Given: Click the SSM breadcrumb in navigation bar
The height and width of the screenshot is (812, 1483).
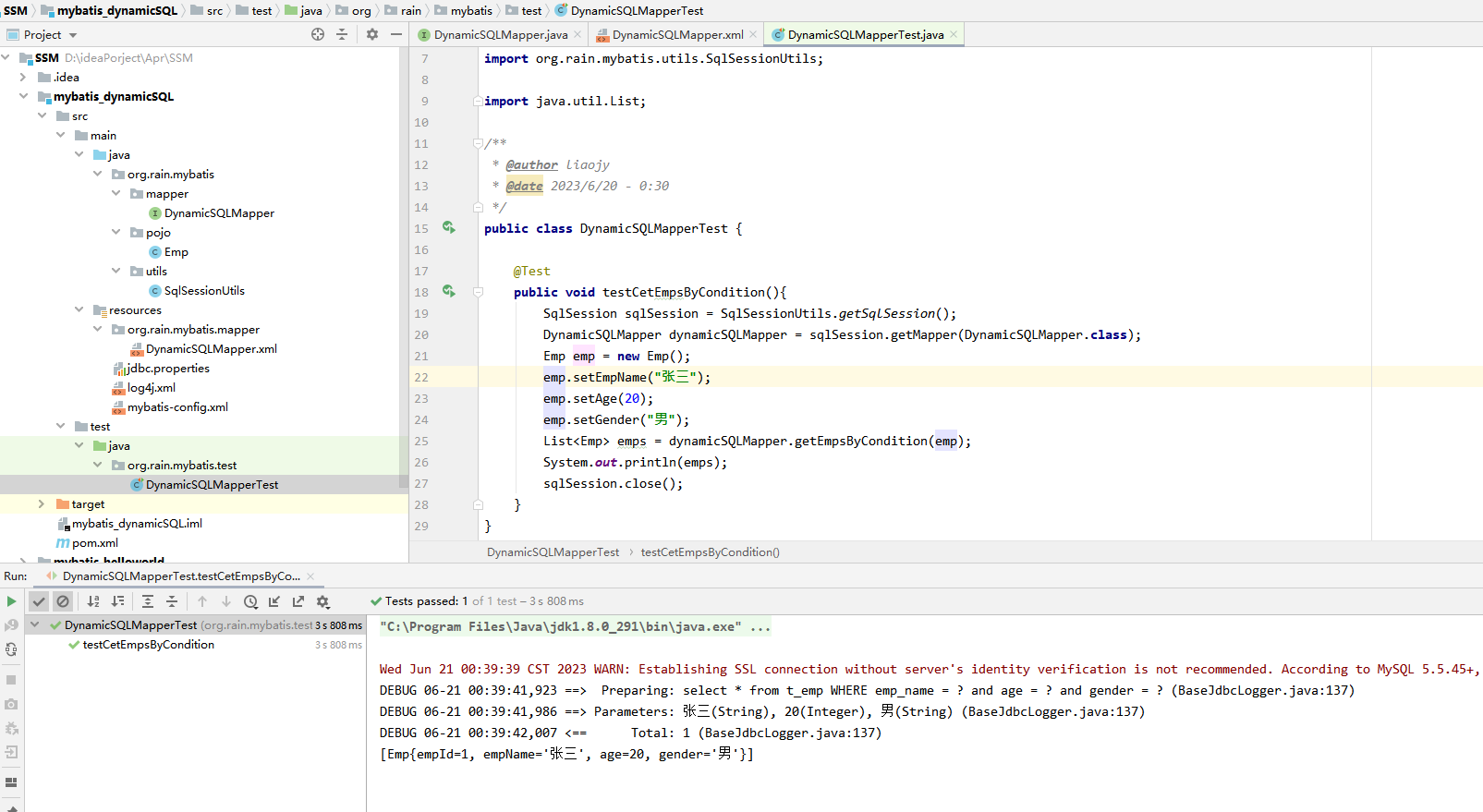Looking at the screenshot, I should [16, 11].
